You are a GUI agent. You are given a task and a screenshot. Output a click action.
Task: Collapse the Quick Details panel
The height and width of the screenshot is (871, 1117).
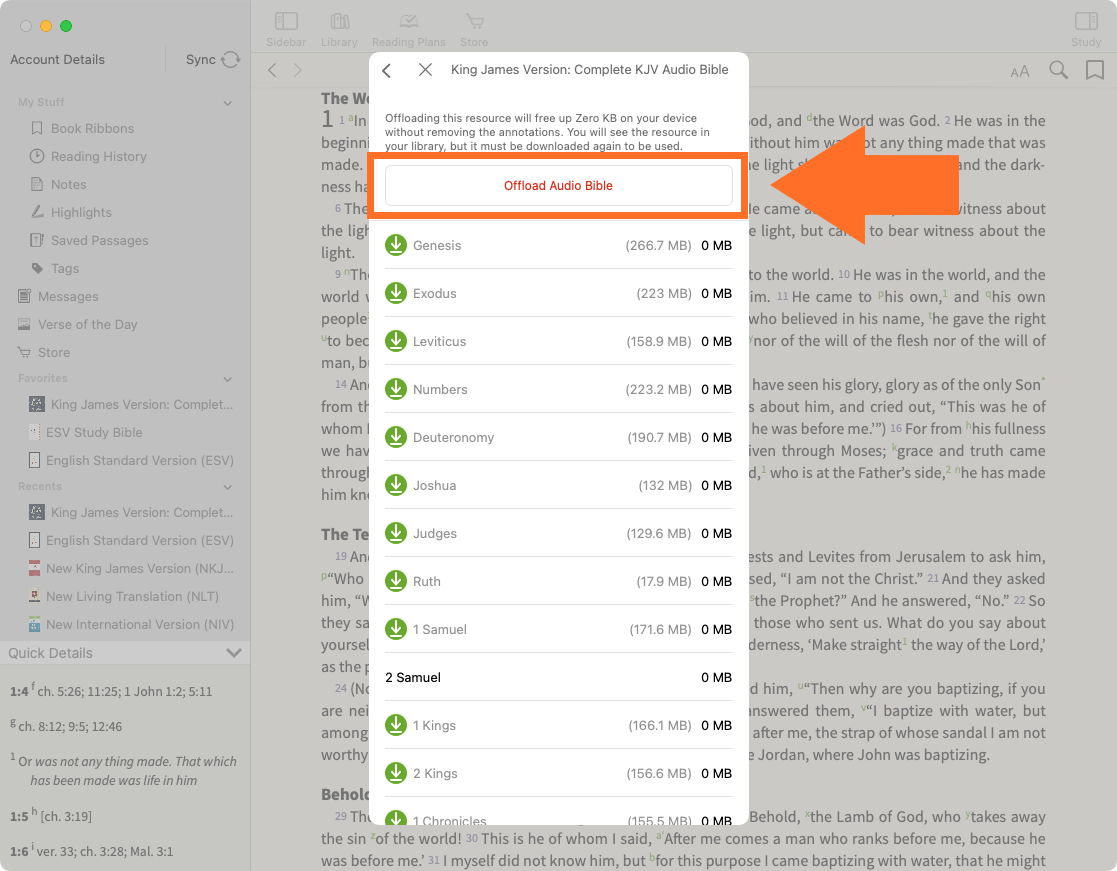pyautogui.click(x=233, y=653)
